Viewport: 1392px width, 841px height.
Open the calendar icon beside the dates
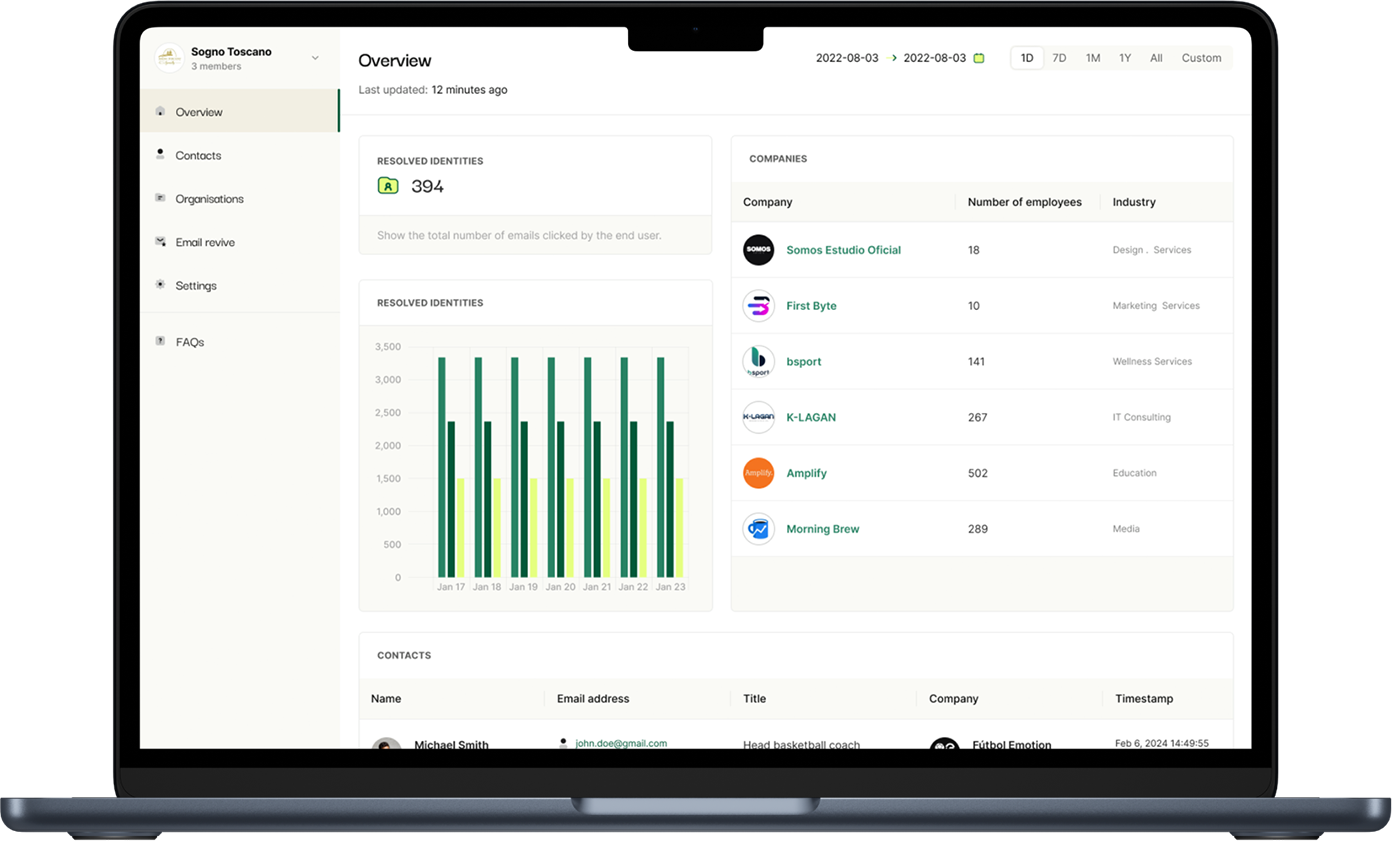[x=978, y=58]
